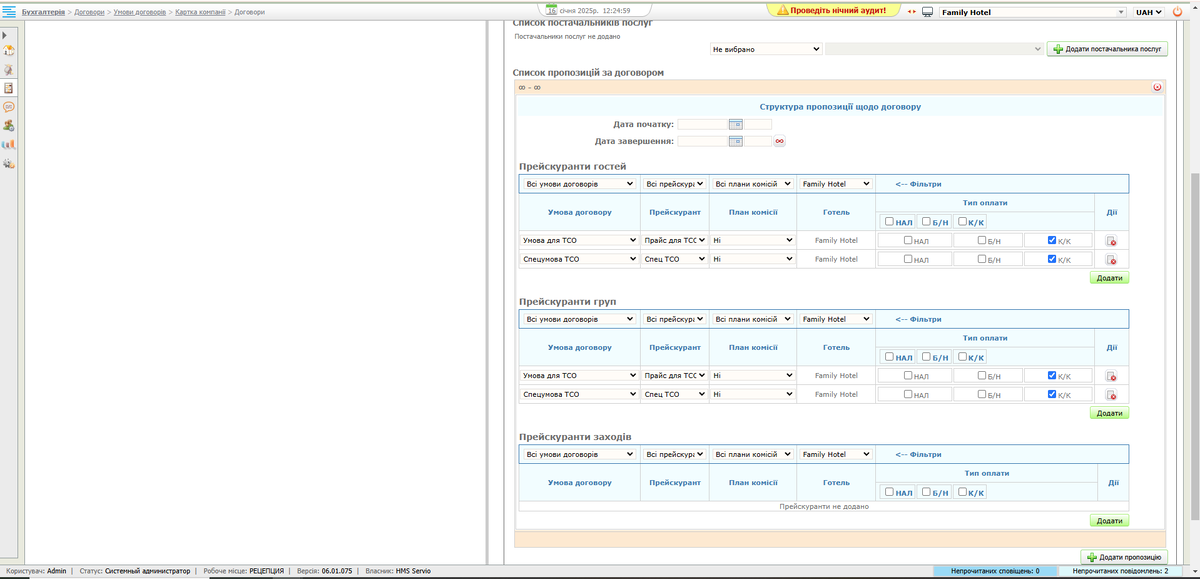Image resolution: width=1200 pixels, height=579 pixels.
Task: Click Додати постачальника послуг button
Action: (1107, 48)
